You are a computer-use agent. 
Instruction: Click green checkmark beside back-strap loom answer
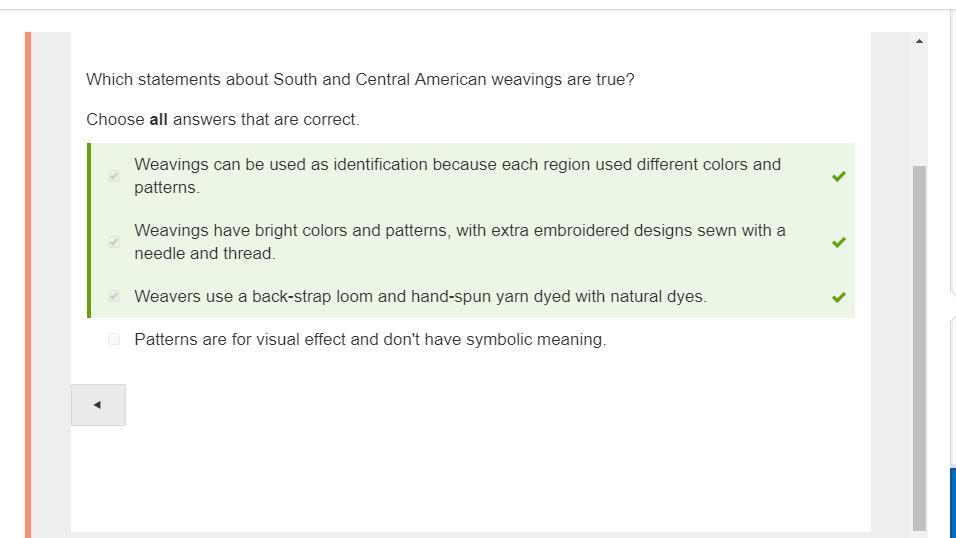[x=839, y=297]
